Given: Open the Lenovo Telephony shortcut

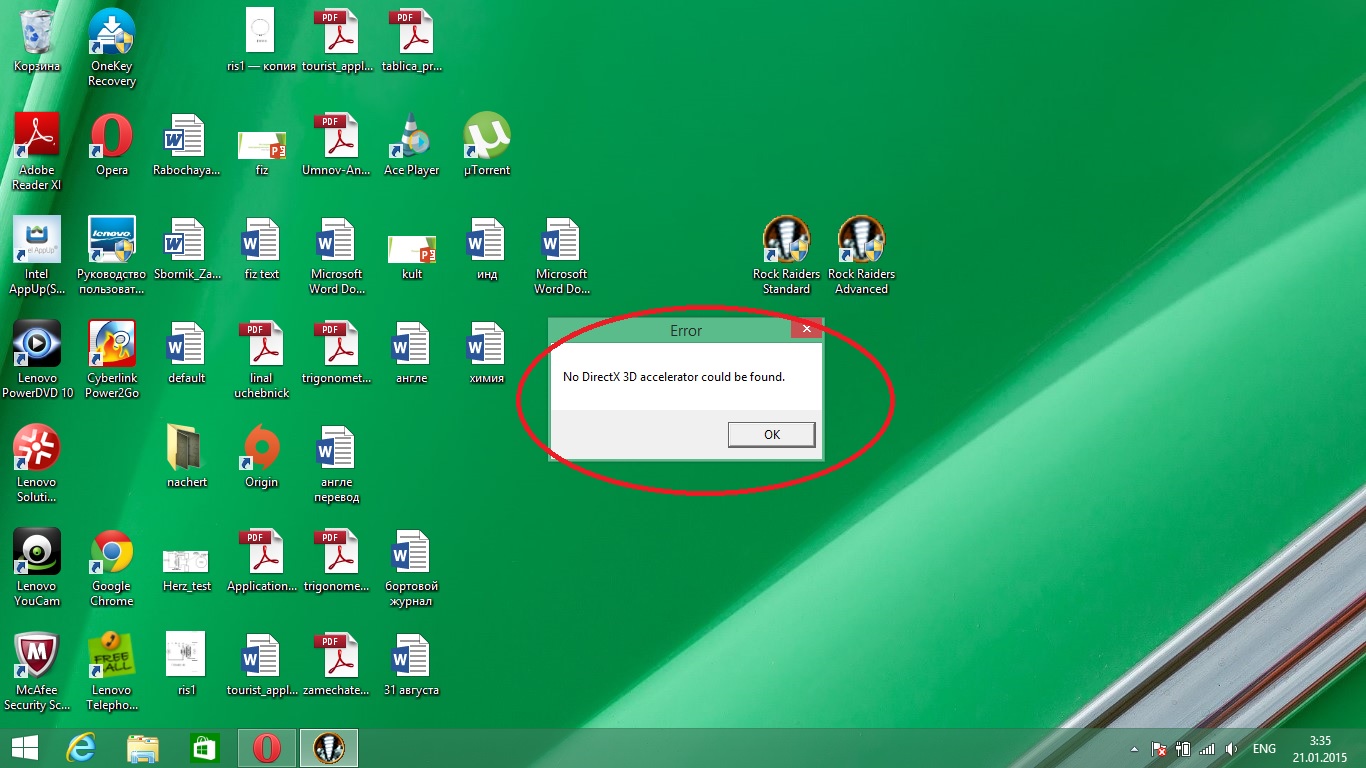Looking at the screenshot, I should [x=112, y=672].
